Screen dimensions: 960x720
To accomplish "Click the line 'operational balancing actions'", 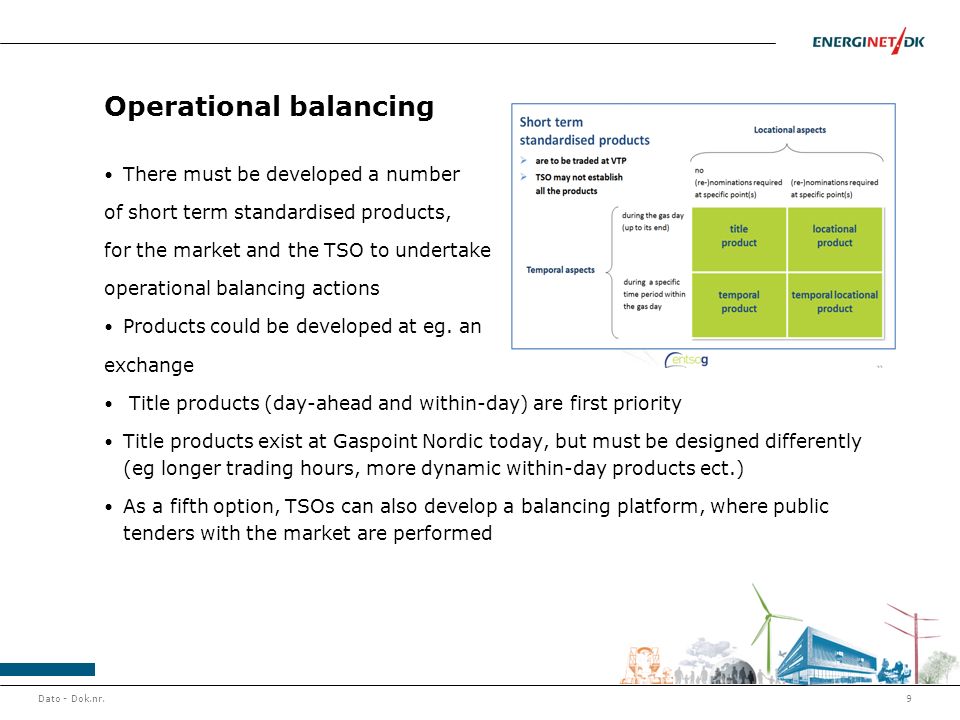I will (x=242, y=288).
